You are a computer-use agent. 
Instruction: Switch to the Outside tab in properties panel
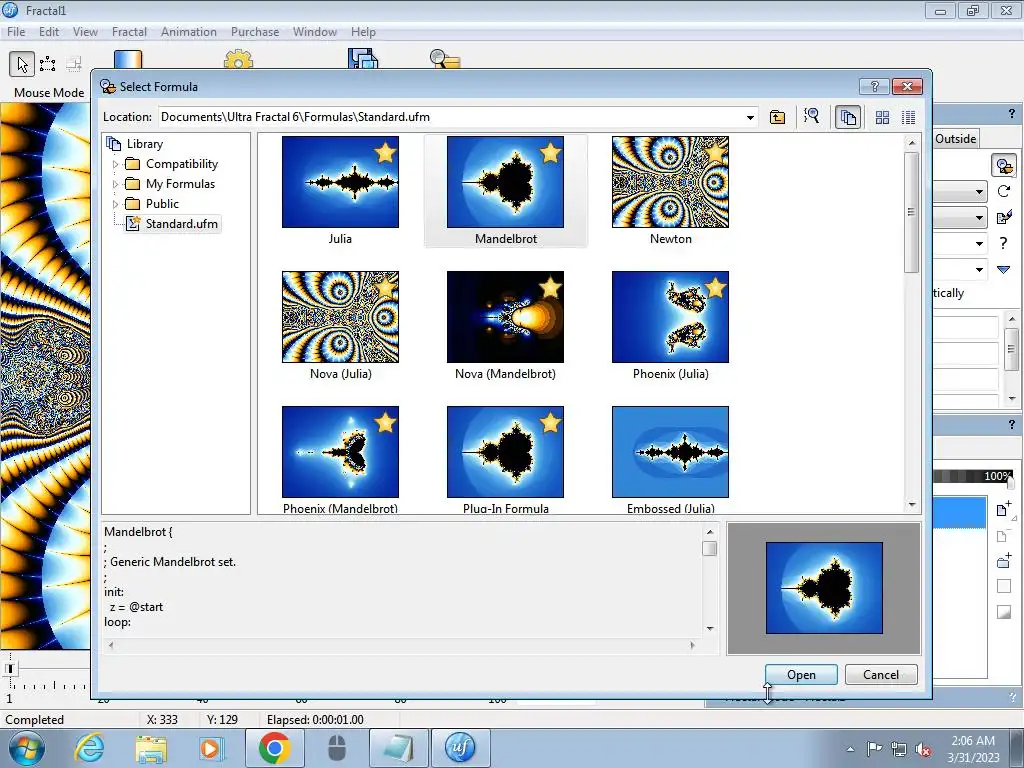pos(955,138)
